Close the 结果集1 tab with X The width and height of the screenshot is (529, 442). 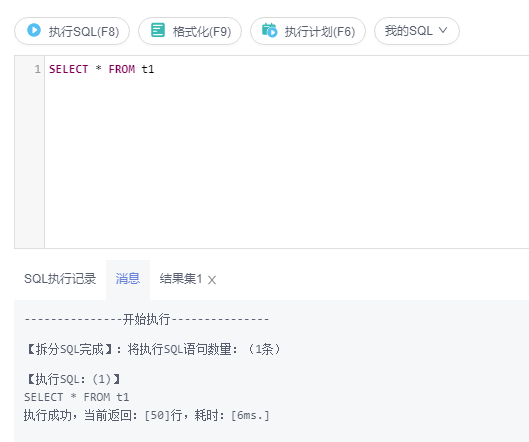coord(212,280)
